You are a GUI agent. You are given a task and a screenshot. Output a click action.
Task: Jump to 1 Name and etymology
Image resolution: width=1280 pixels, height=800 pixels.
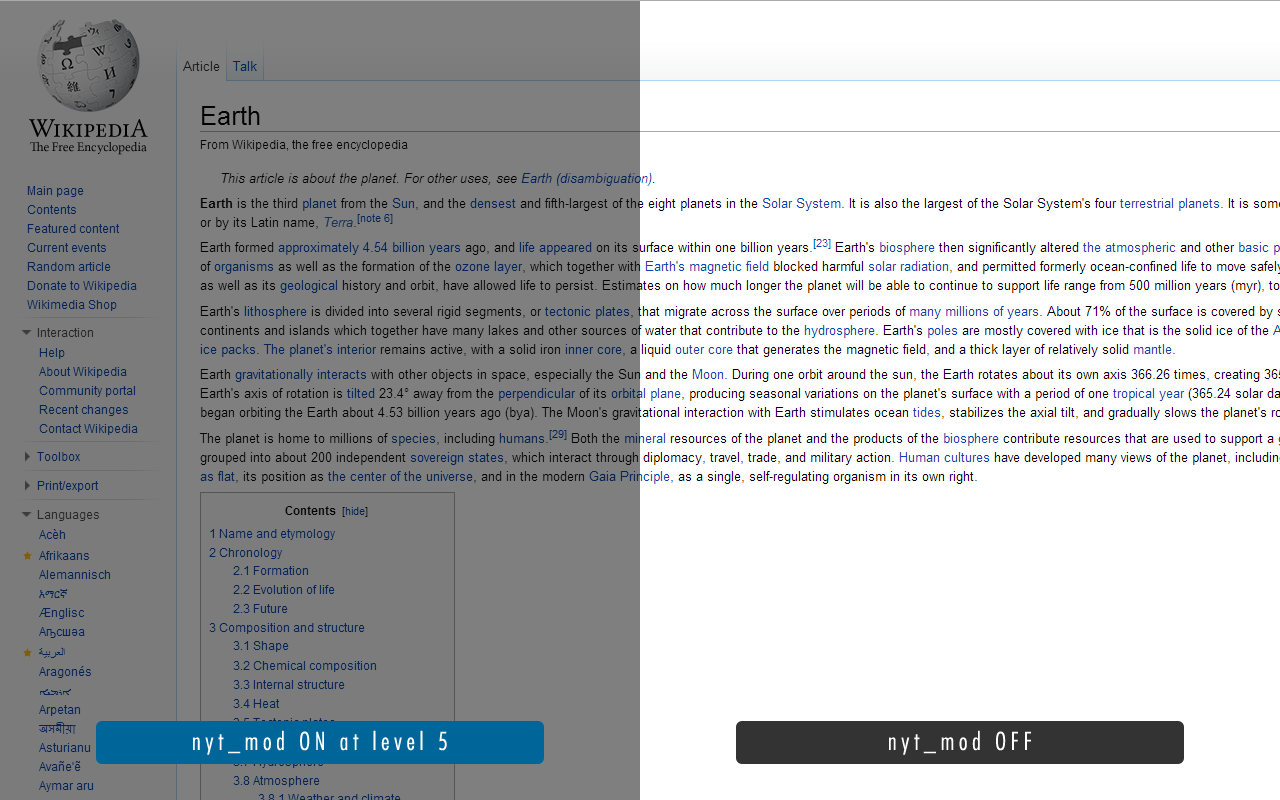point(272,534)
